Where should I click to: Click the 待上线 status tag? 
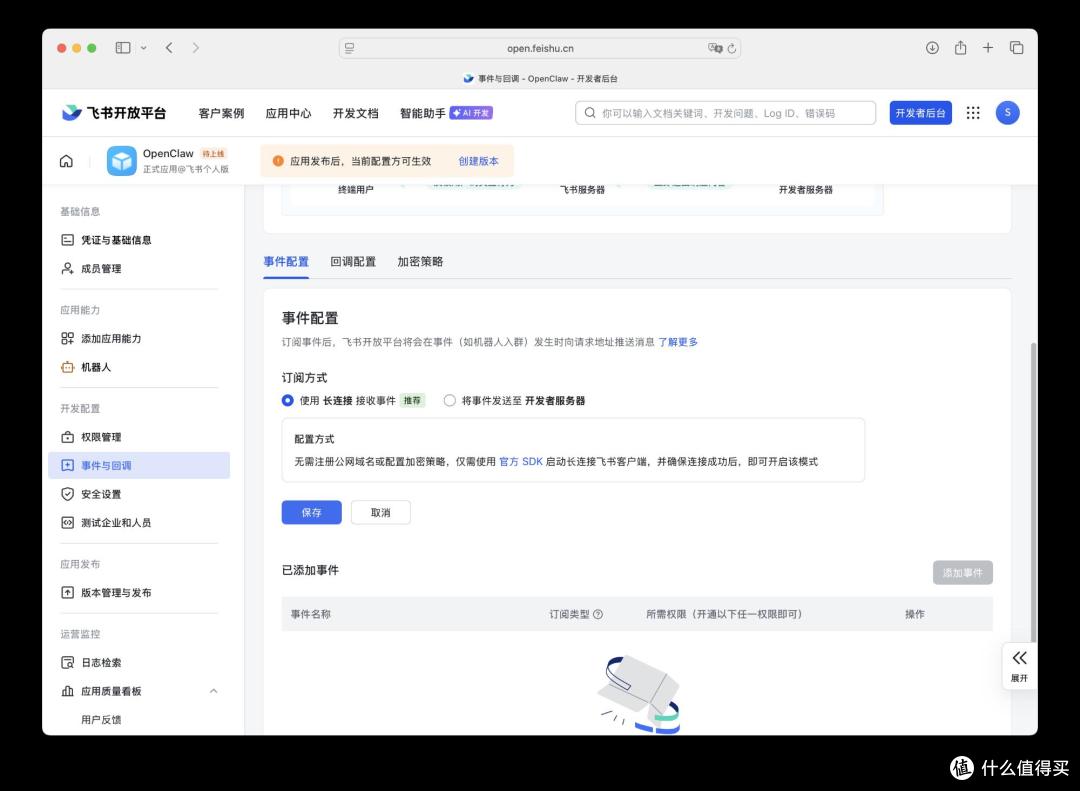213,154
